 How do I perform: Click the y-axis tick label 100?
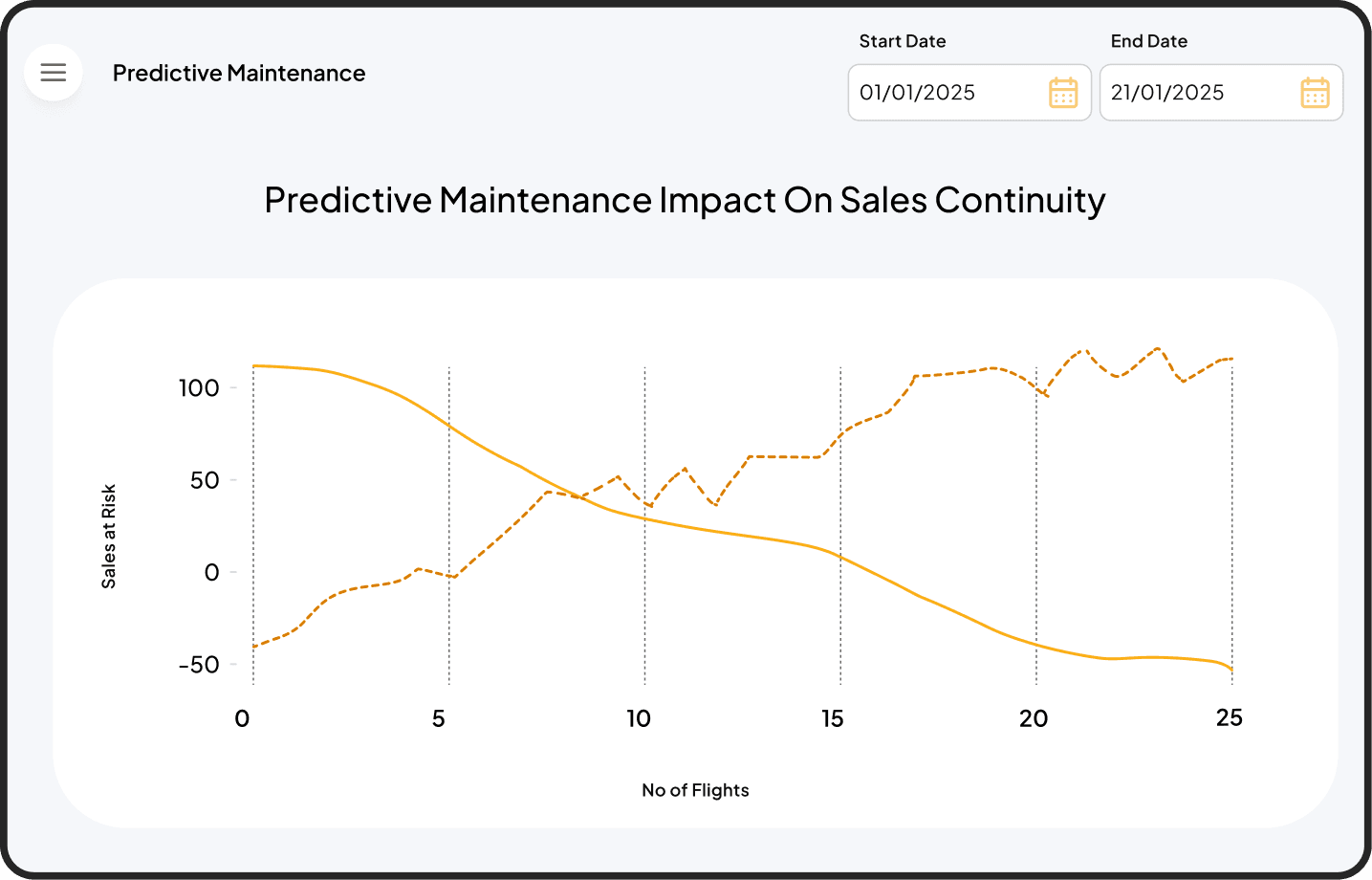click(x=199, y=388)
